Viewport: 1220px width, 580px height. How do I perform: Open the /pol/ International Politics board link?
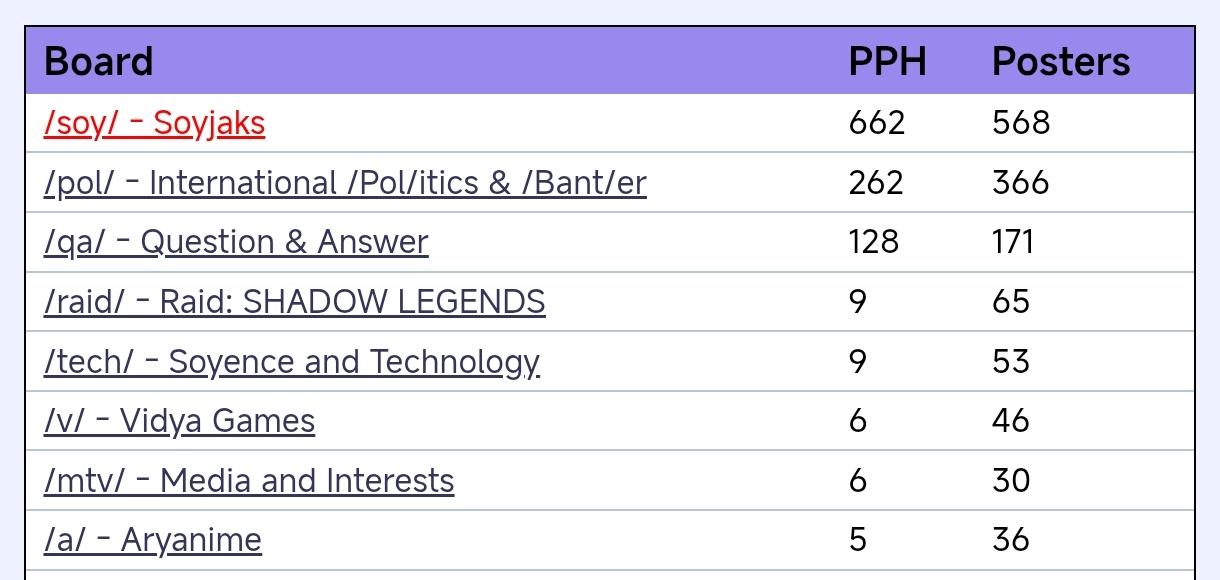click(345, 183)
